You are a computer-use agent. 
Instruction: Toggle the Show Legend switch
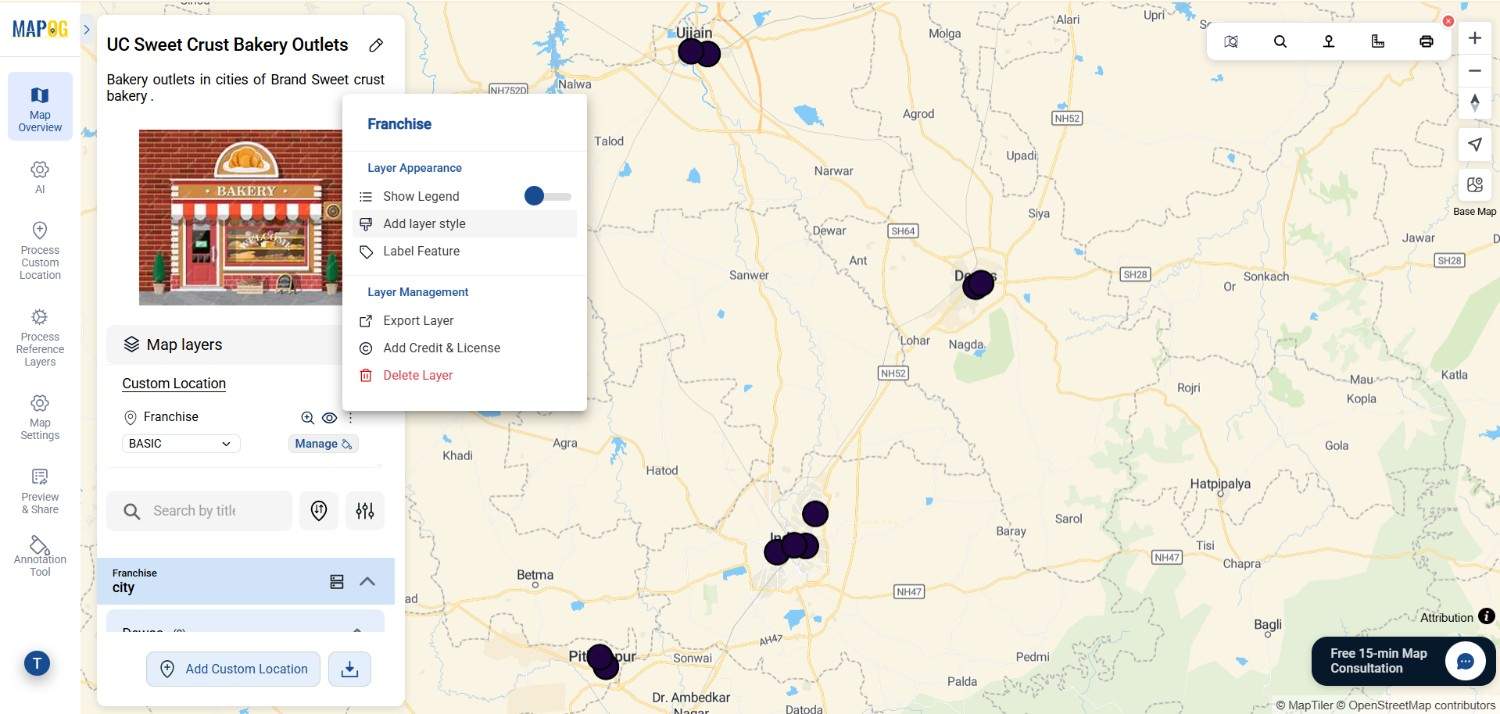pos(547,196)
